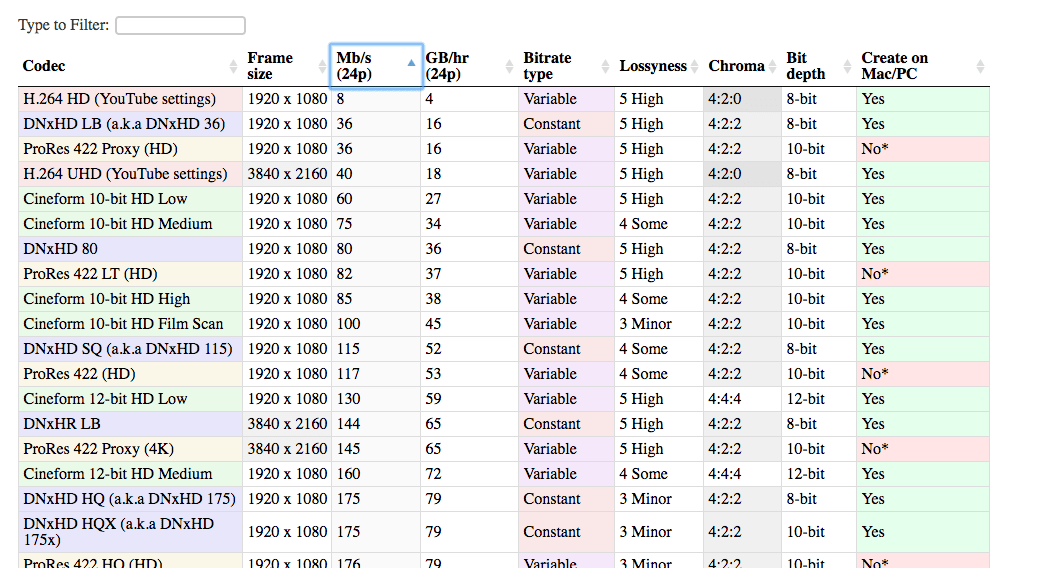Select the ProRes 422 Proxy (HD) codec cell
This screenshot has height=568, width=1037.
click(x=99, y=149)
